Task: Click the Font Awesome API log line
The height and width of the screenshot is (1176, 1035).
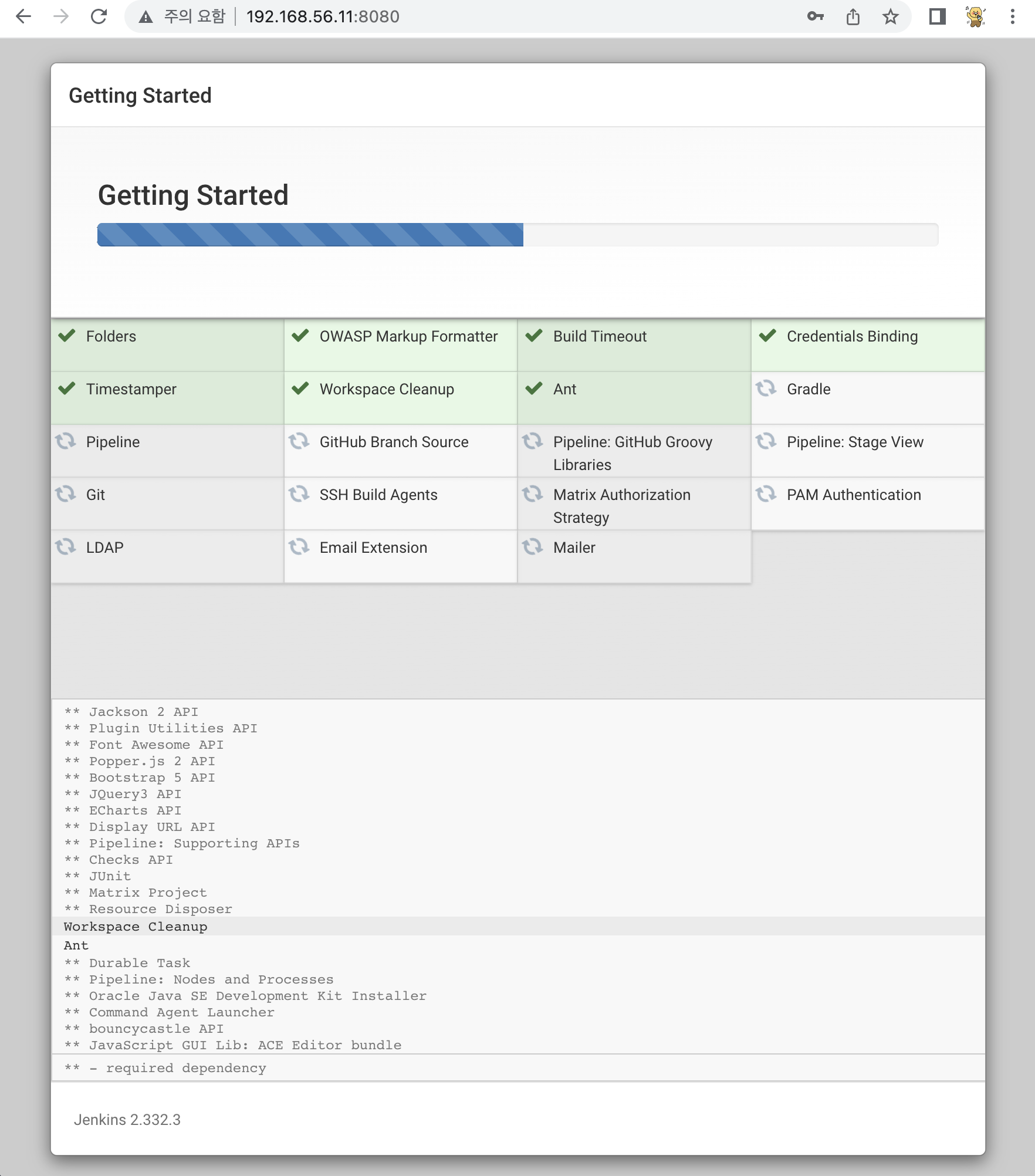Action: click(x=144, y=745)
